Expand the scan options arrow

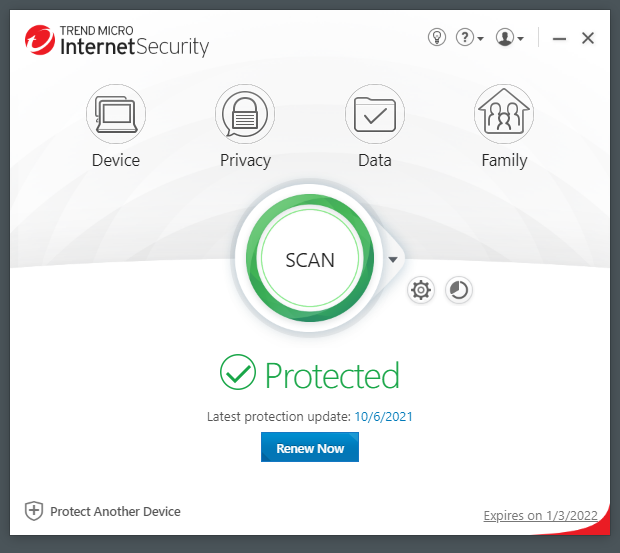tap(393, 260)
